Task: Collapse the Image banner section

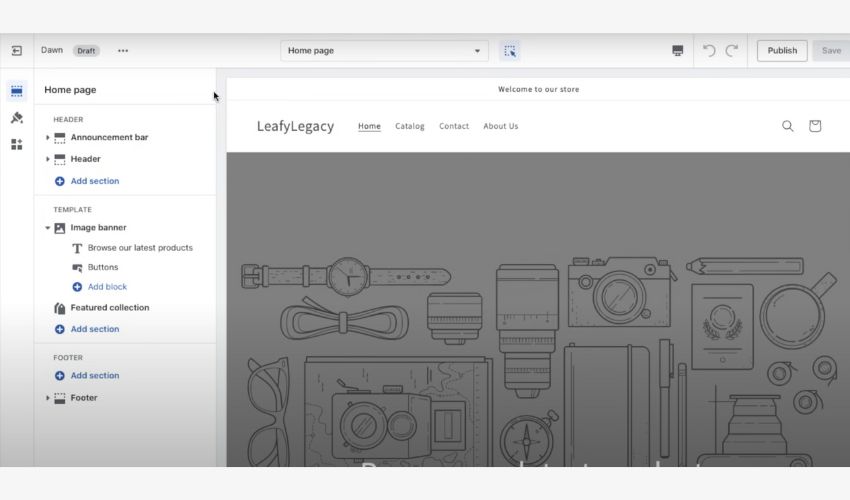Action: [x=48, y=228]
